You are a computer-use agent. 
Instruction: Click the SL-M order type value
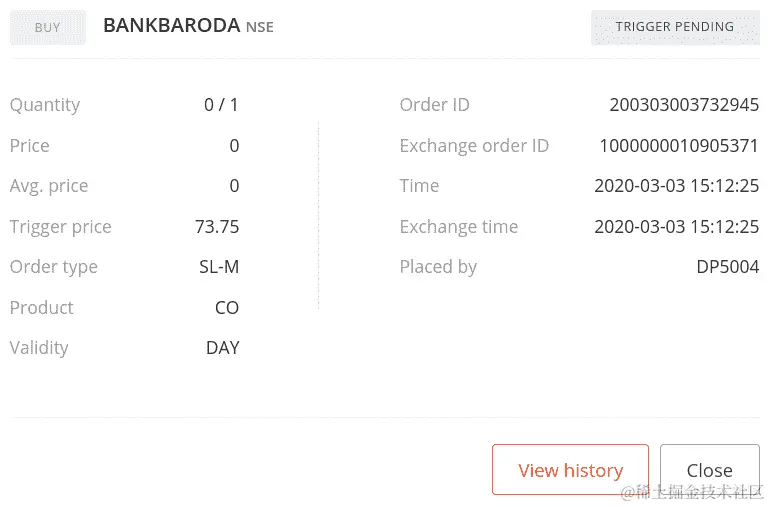pos(219,267)
